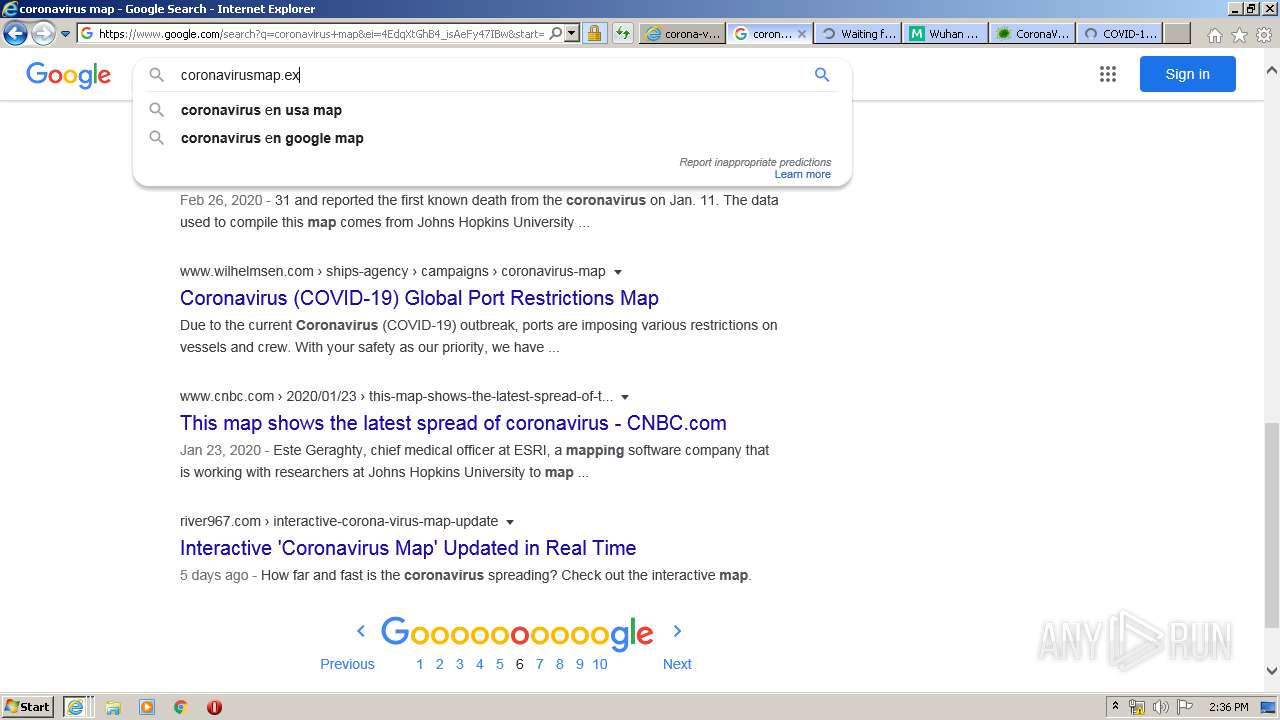
Task: Go to results page 4
Action: (480, 664)
